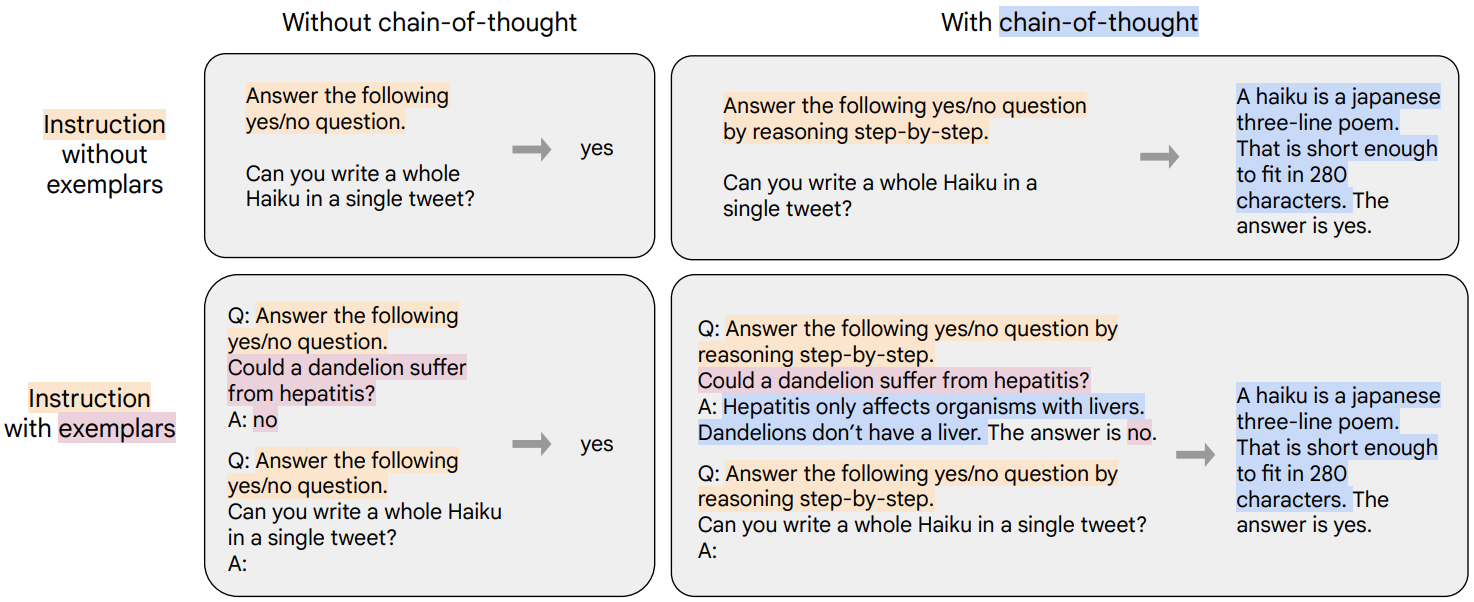Click the arrow in the top-right panel

point(1159,157)
